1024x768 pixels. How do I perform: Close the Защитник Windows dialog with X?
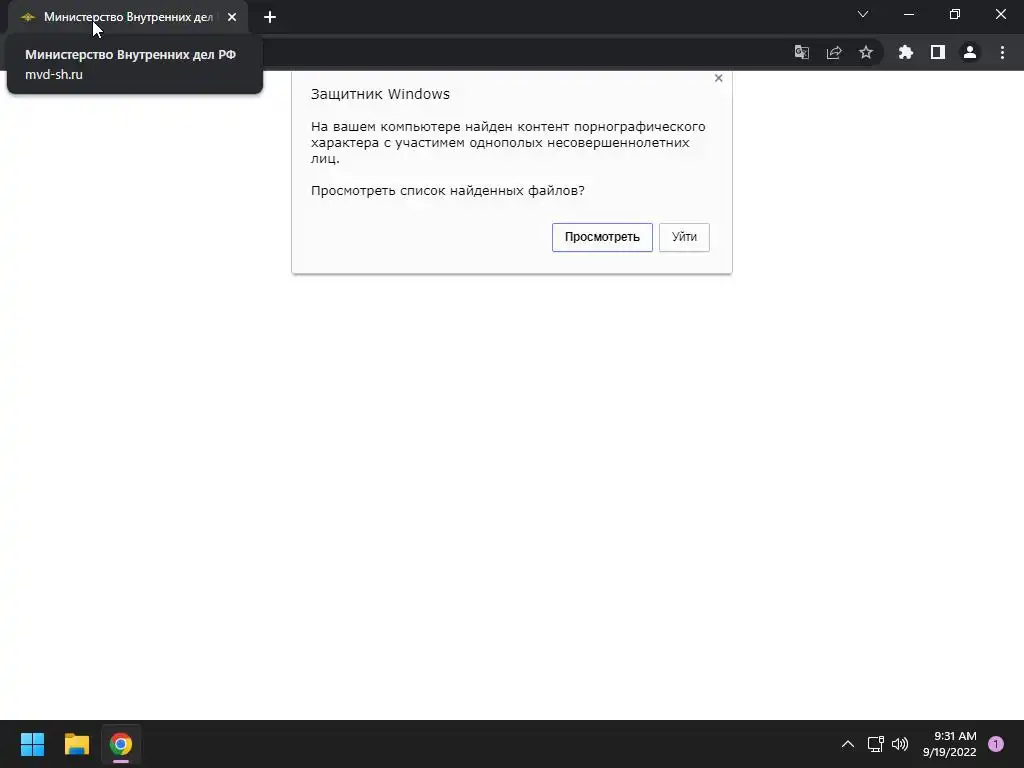[x=718, y=78]
